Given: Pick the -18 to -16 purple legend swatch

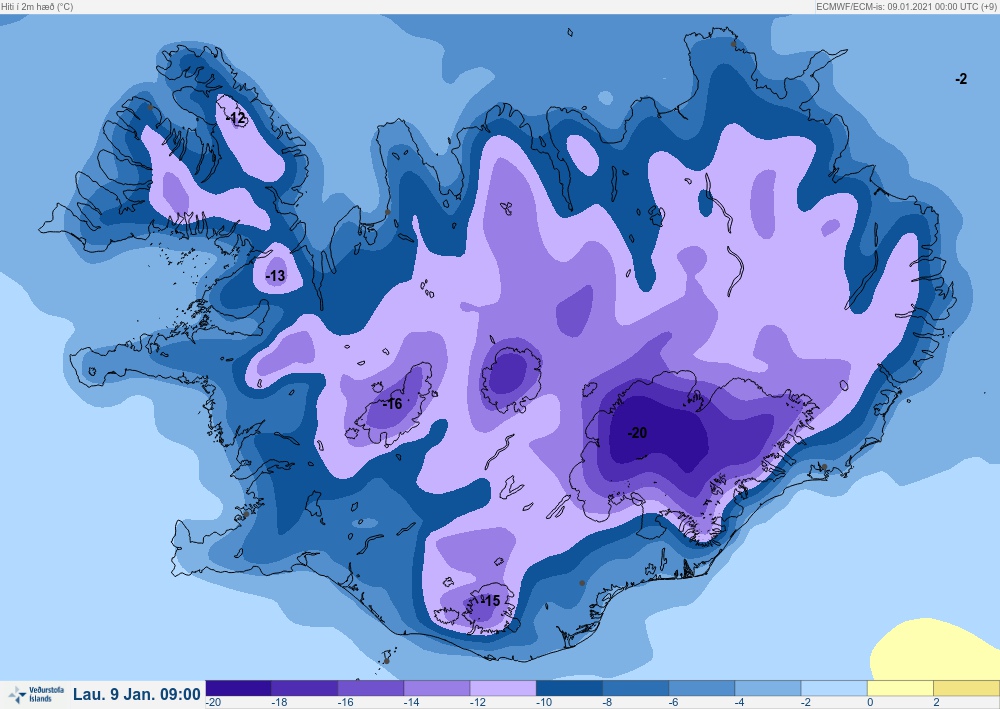Looking at the screenshot, I should [305, 688].
